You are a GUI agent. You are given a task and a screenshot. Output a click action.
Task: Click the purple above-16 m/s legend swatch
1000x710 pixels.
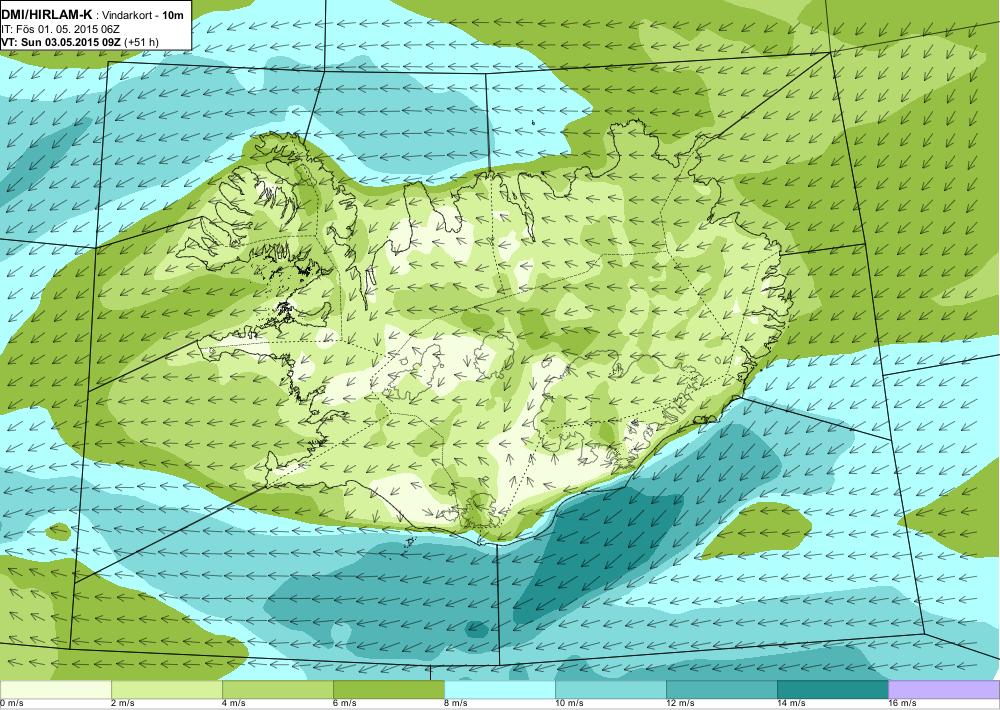(944, 690)
